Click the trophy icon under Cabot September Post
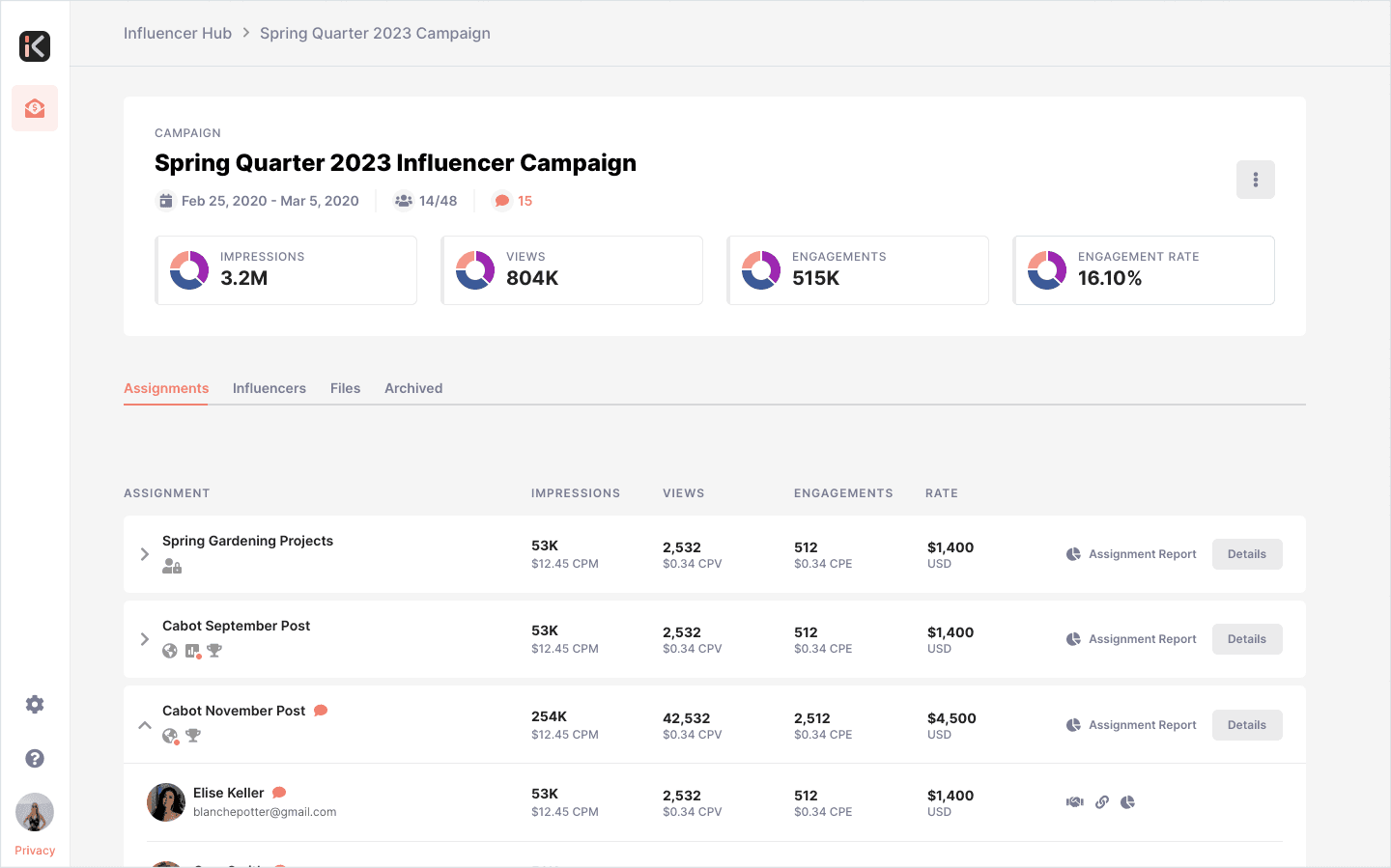 pos(214,651)
